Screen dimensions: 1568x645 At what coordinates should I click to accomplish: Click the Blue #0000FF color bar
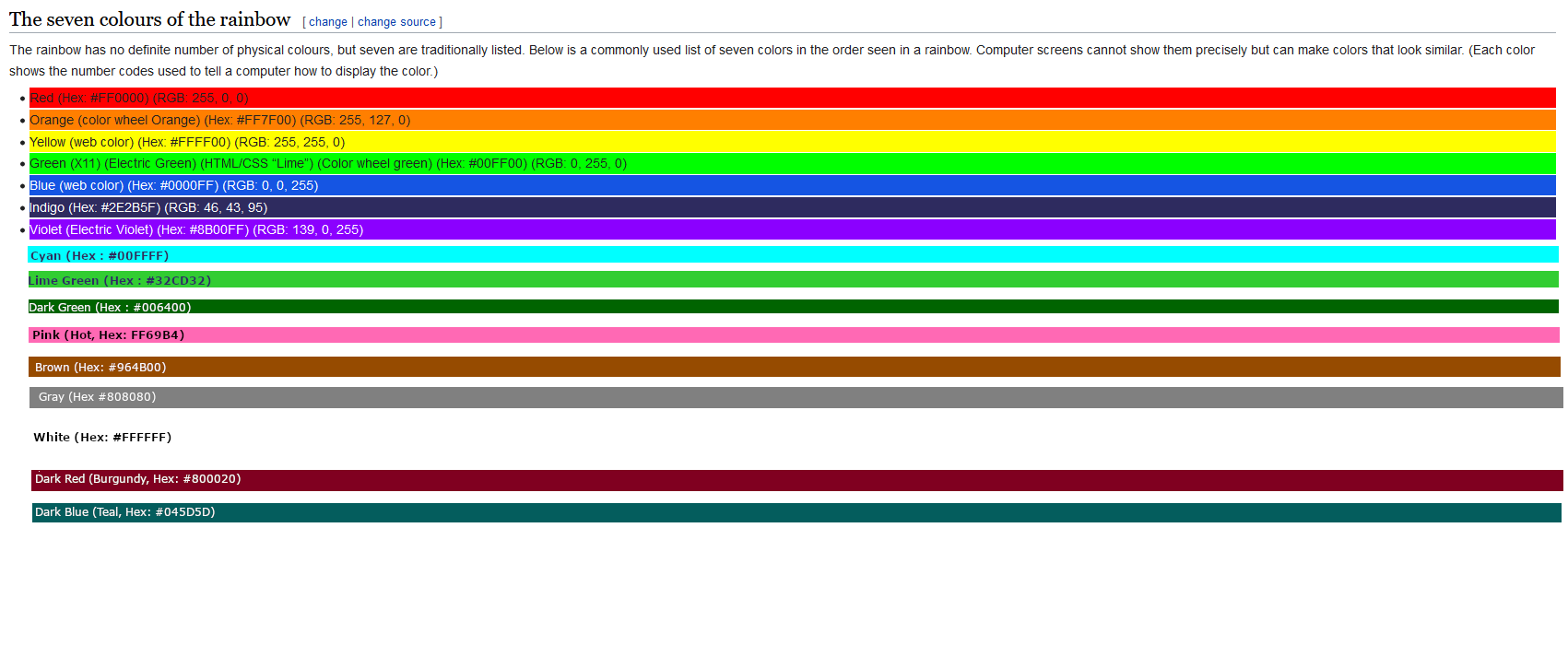coord(793,185)
